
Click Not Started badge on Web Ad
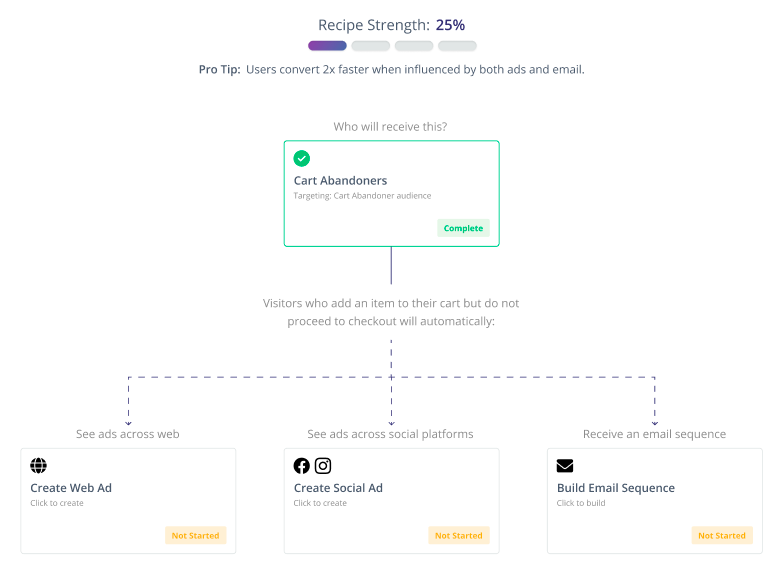coord(196,535)
